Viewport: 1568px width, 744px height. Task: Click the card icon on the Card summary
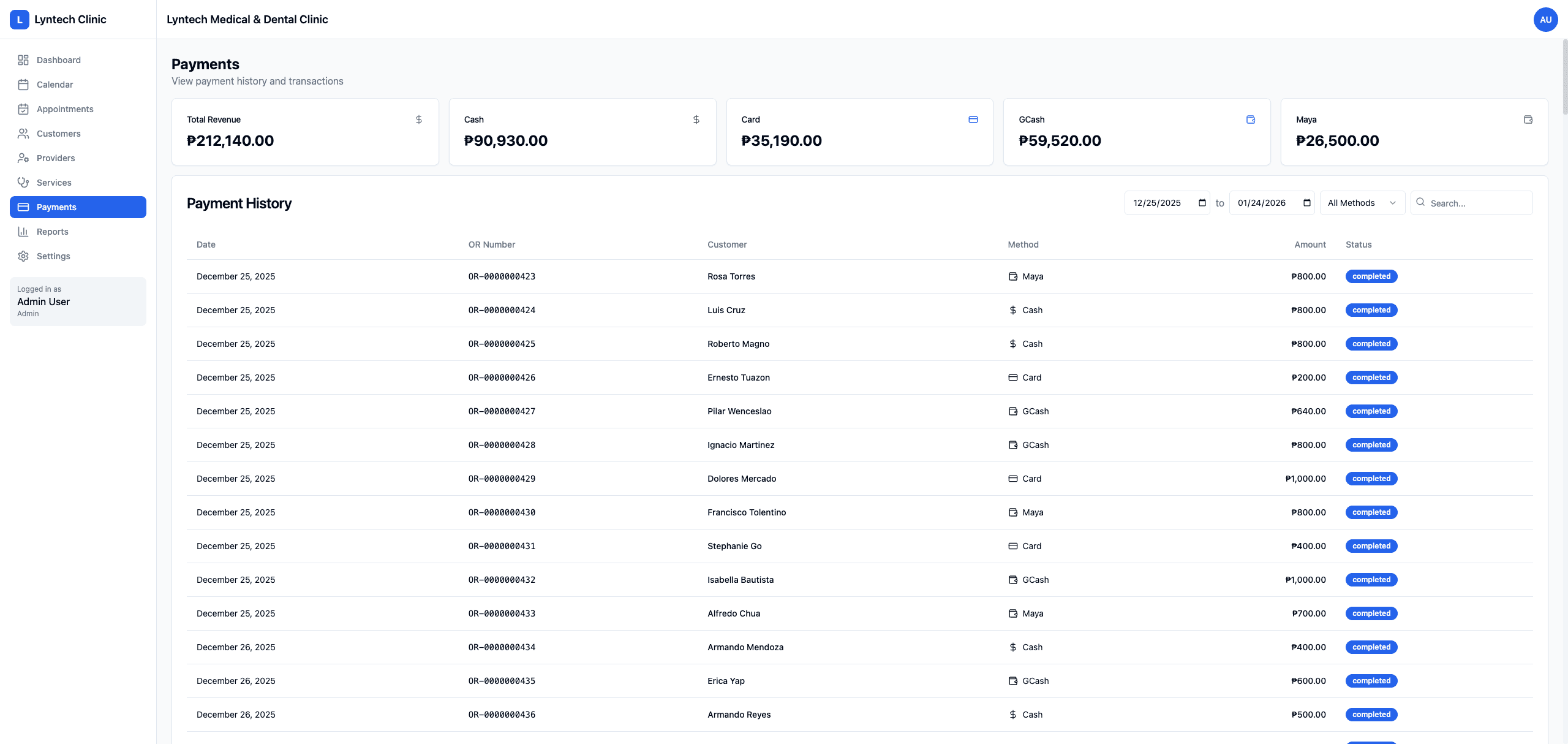click(x=973, y=120)
